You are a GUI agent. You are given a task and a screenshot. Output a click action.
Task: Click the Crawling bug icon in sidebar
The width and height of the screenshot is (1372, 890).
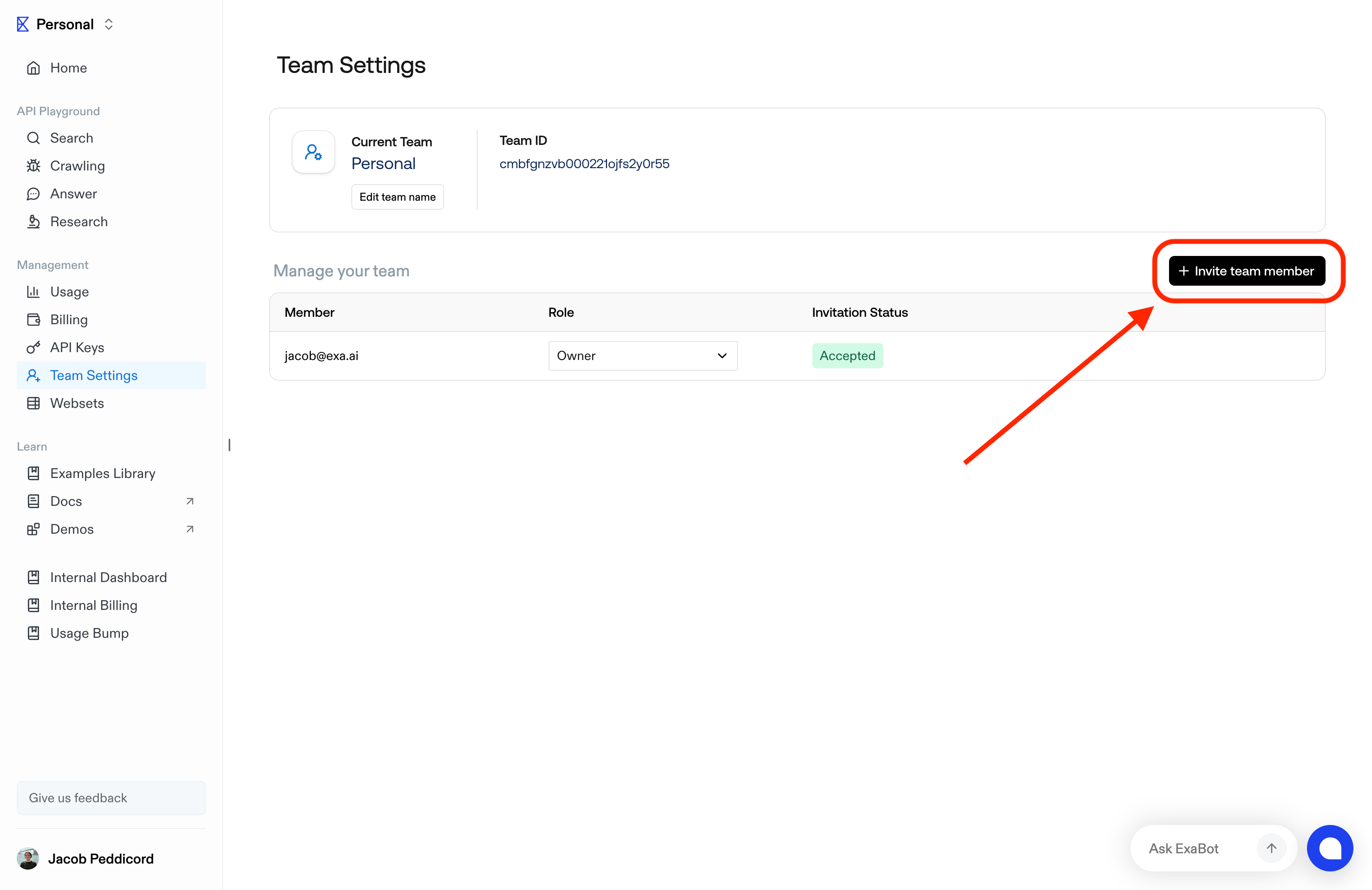click(x=33, y=166)
